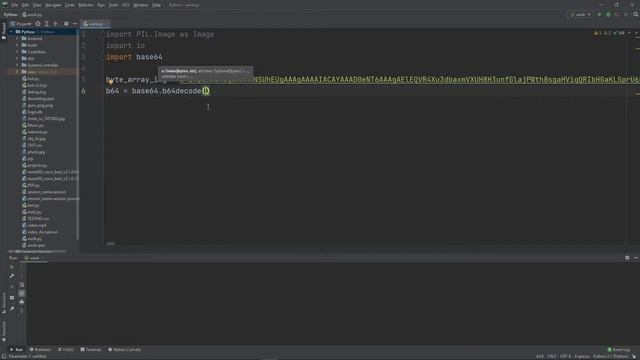Image resolution: width=640 pixels, height=360 pixels.
Task: Toggle Soft-Wrap icon in Run panel
Action: 22,285
